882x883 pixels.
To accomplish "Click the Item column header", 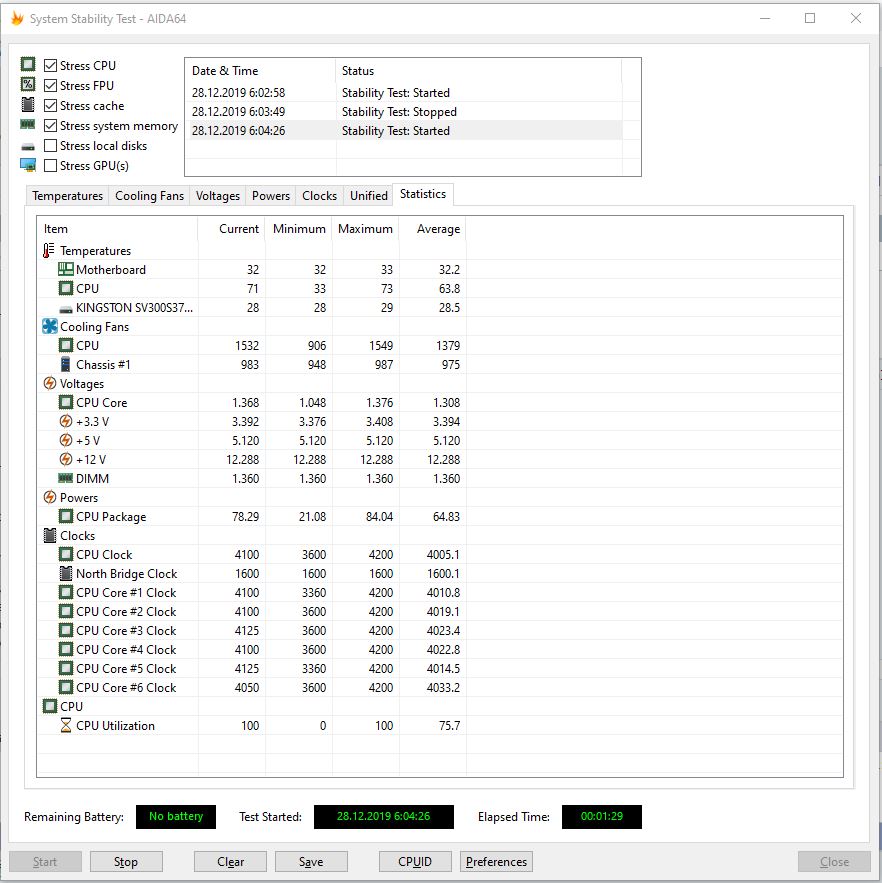I will (x=117, y=229).
